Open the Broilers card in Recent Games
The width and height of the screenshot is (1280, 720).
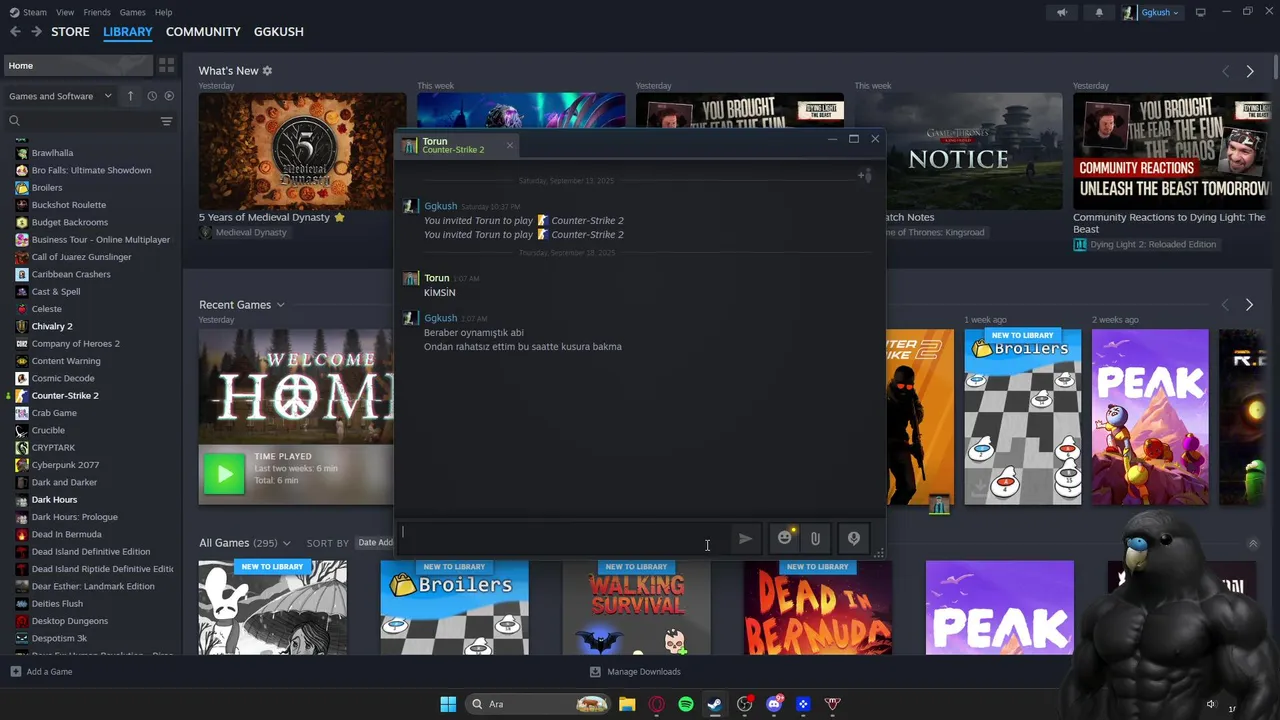1022,417
